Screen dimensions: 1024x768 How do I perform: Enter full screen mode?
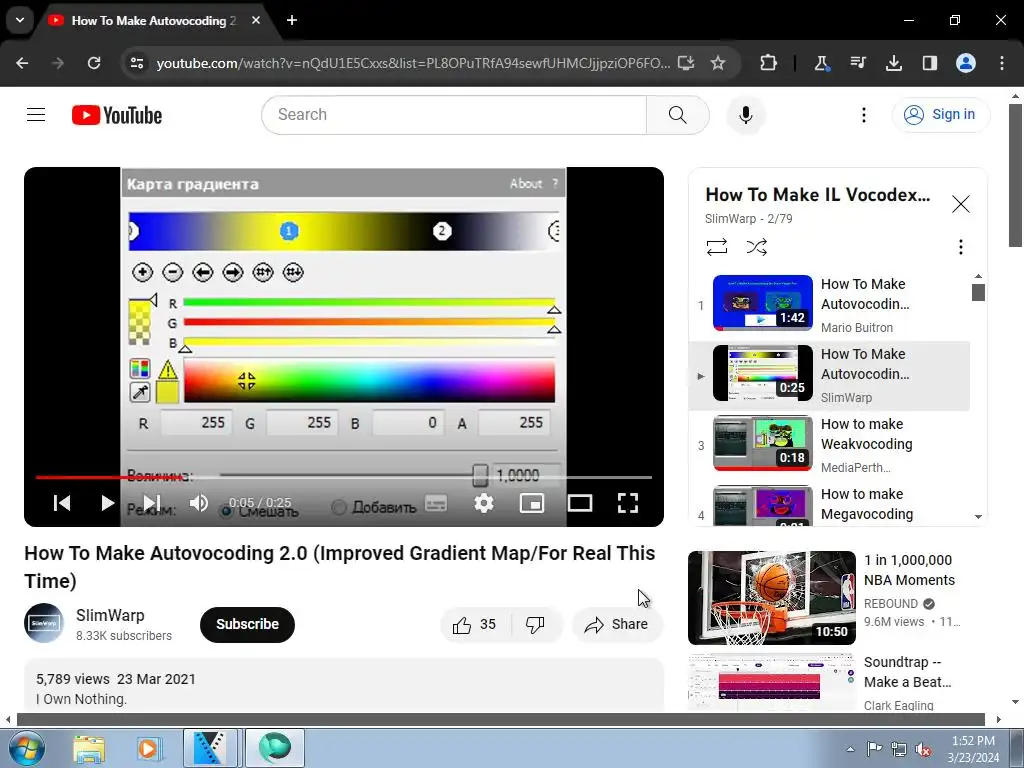(x=628, y=503)
